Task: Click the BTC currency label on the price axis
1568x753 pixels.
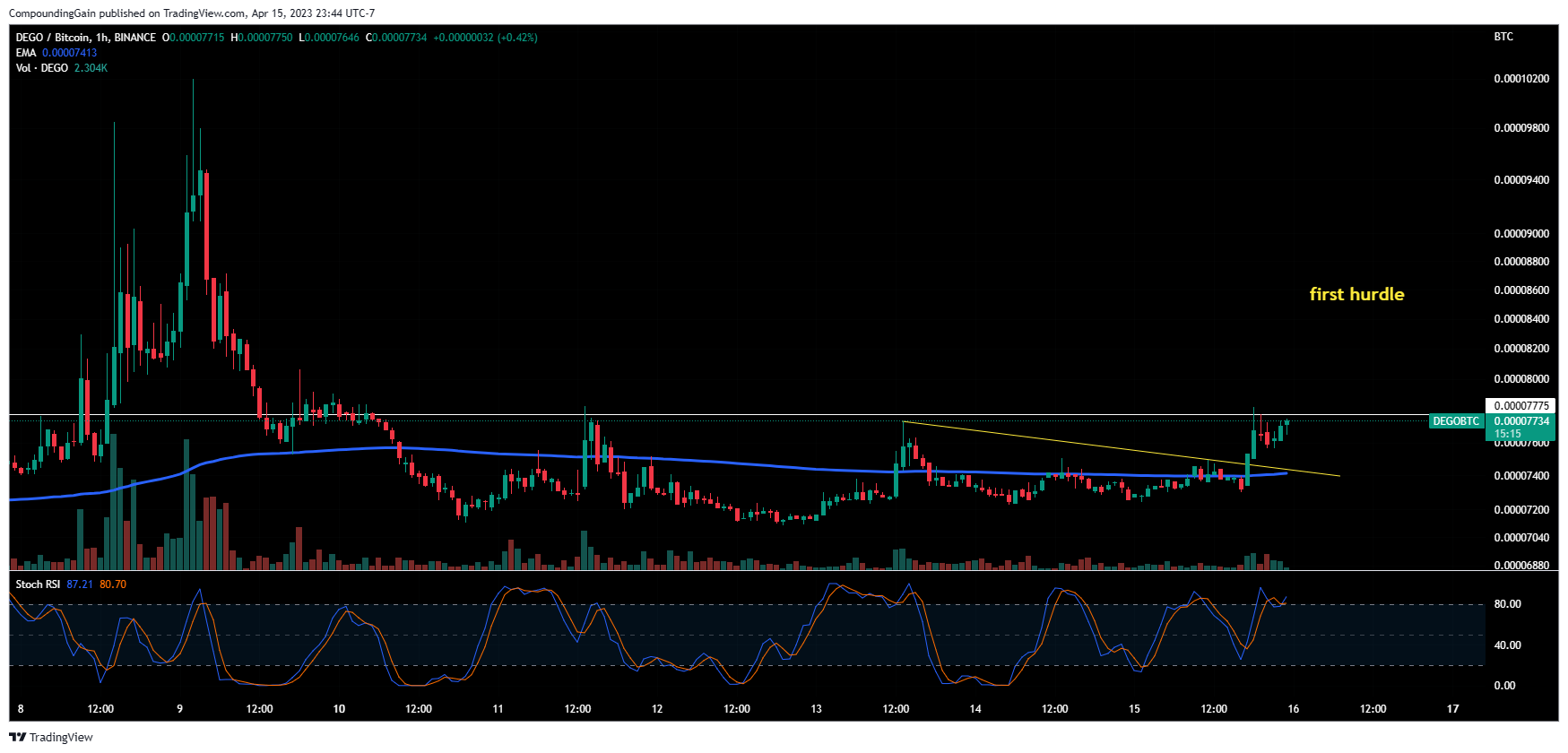Action: point(1503,37)
